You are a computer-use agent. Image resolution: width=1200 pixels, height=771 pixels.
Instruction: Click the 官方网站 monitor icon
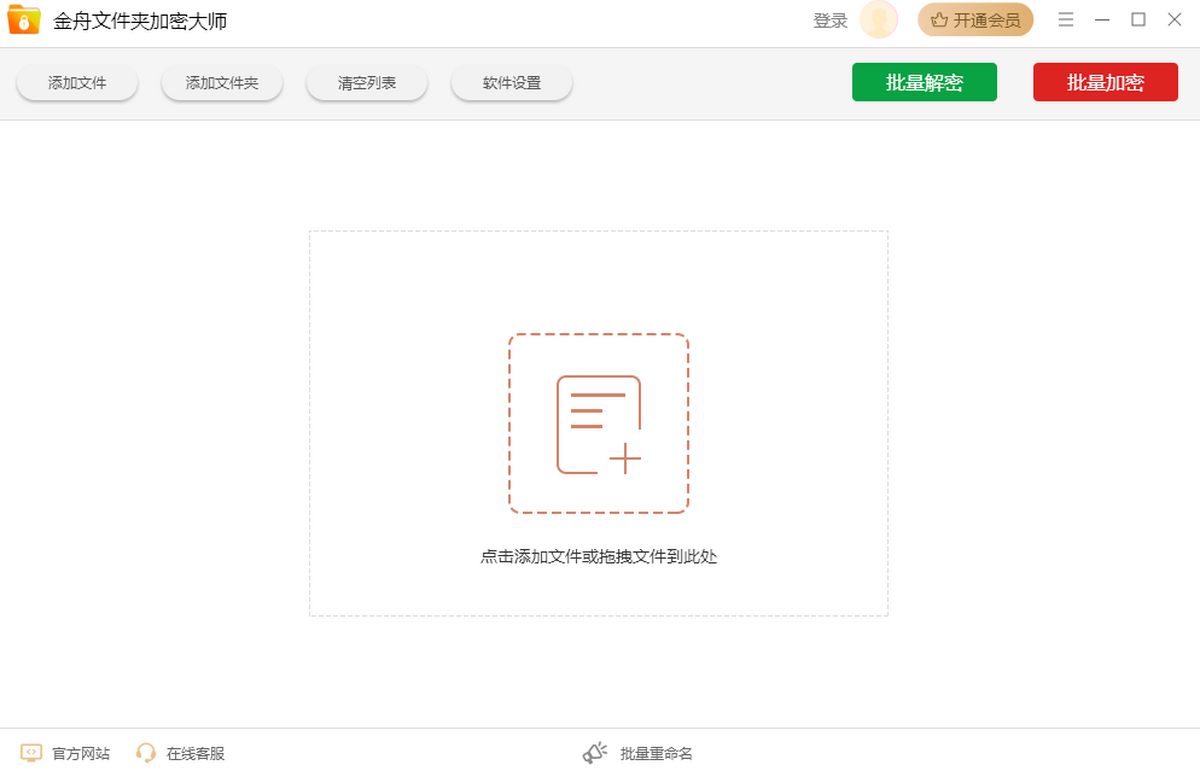click(31, 753)
